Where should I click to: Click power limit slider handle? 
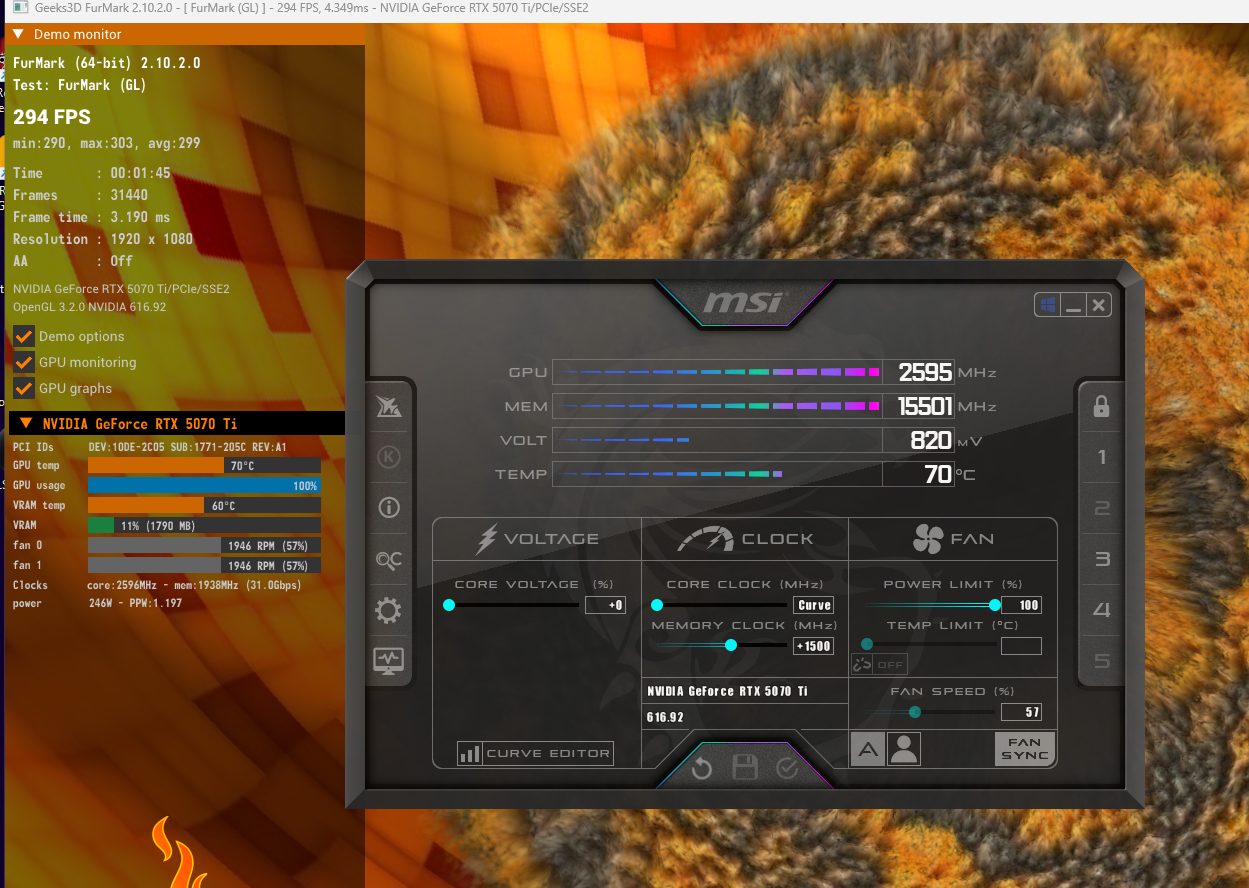click(995, 605)
